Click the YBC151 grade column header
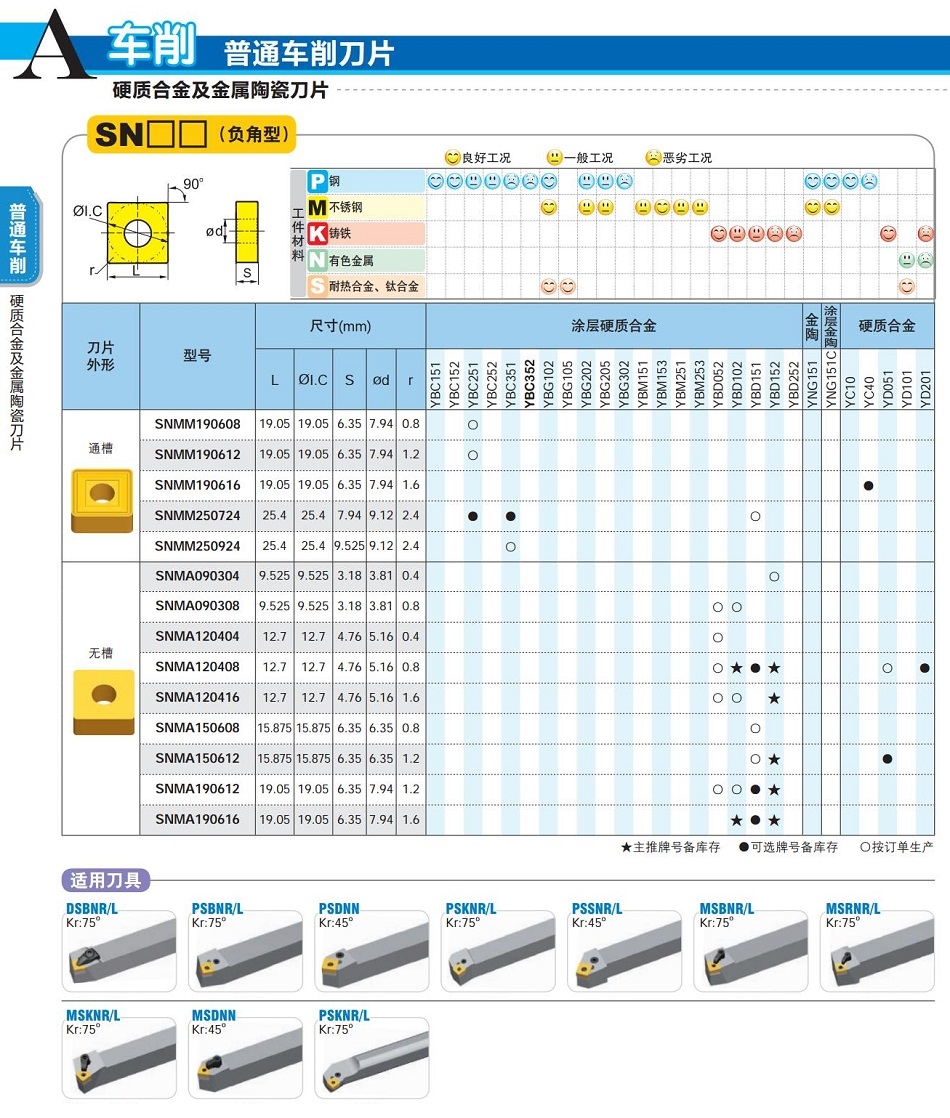 (x=436, y=384)
